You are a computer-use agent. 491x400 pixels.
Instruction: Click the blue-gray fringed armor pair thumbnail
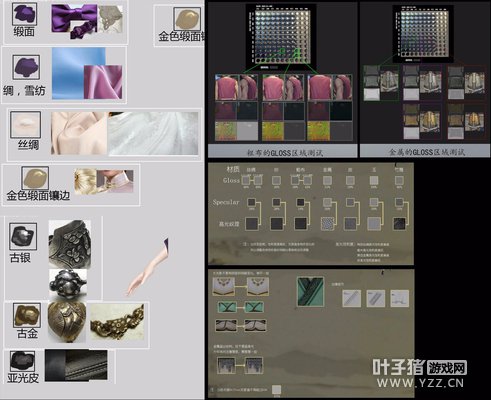(240, 365)
